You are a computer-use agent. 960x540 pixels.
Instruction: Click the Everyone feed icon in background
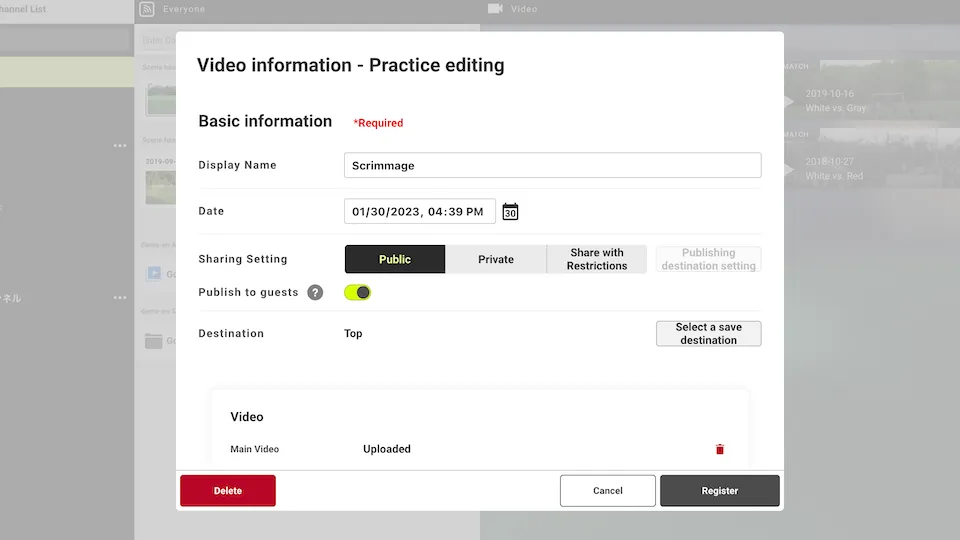[147, 9]
